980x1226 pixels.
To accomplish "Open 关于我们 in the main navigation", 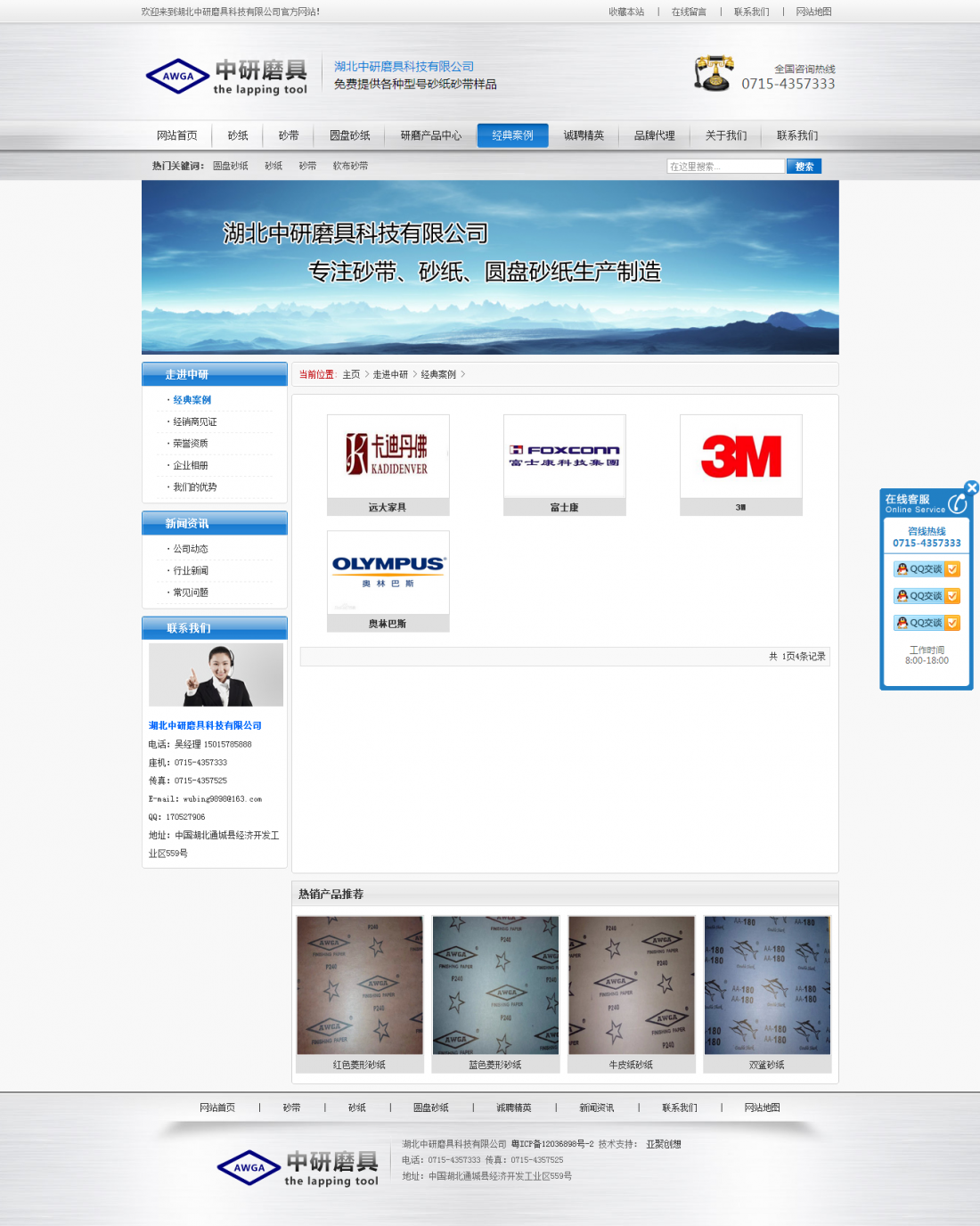I will click(726, 135).
